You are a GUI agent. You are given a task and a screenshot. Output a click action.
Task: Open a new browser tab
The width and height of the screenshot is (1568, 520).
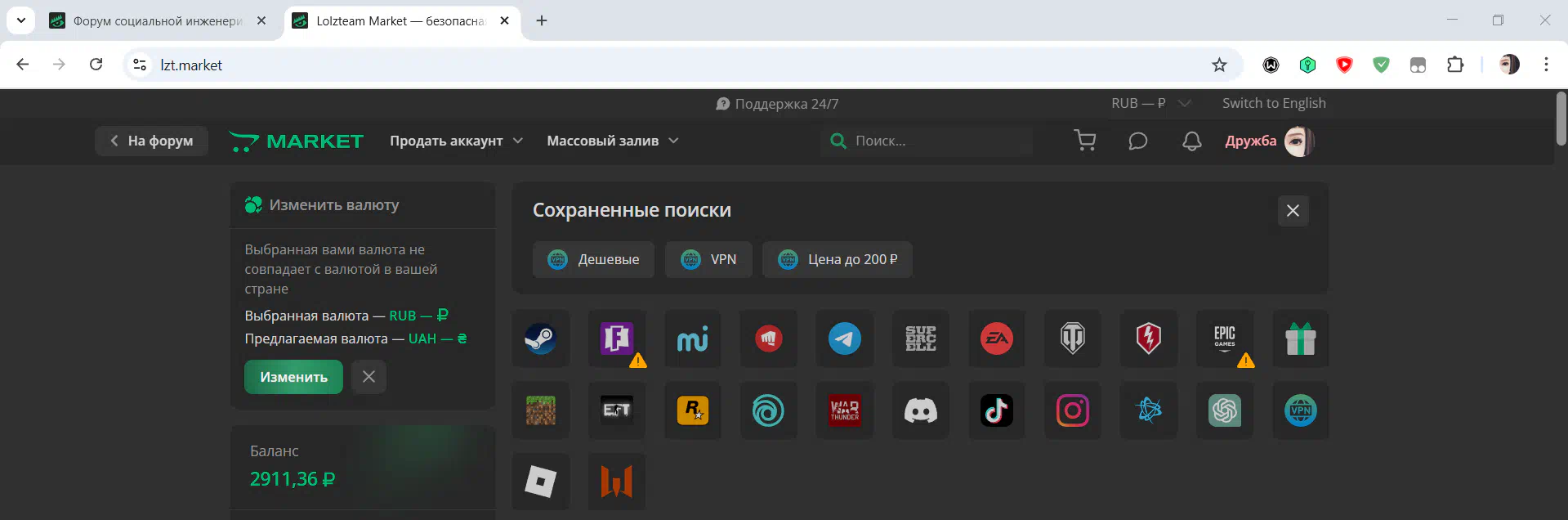click(x=542, y=20)
